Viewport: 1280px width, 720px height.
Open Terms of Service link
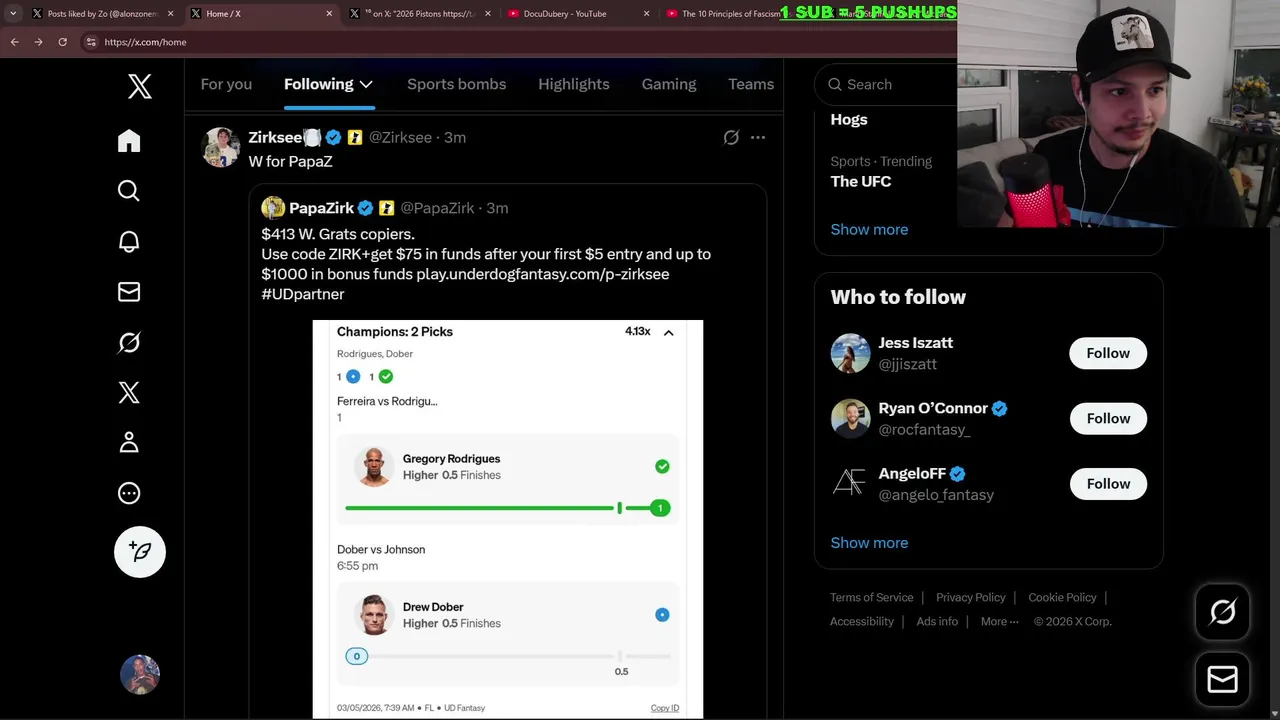[871, 597]
